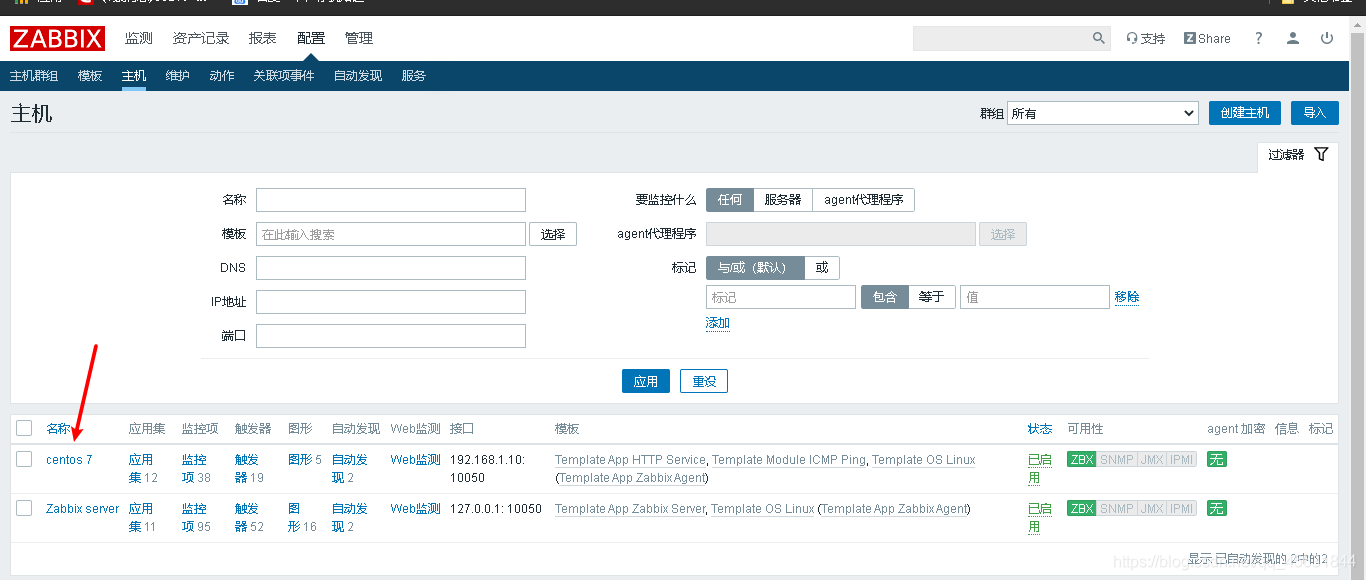This screenshot has height=580, width=1366.
Task: Click the IP地址 input field
Action: (391, 302)
